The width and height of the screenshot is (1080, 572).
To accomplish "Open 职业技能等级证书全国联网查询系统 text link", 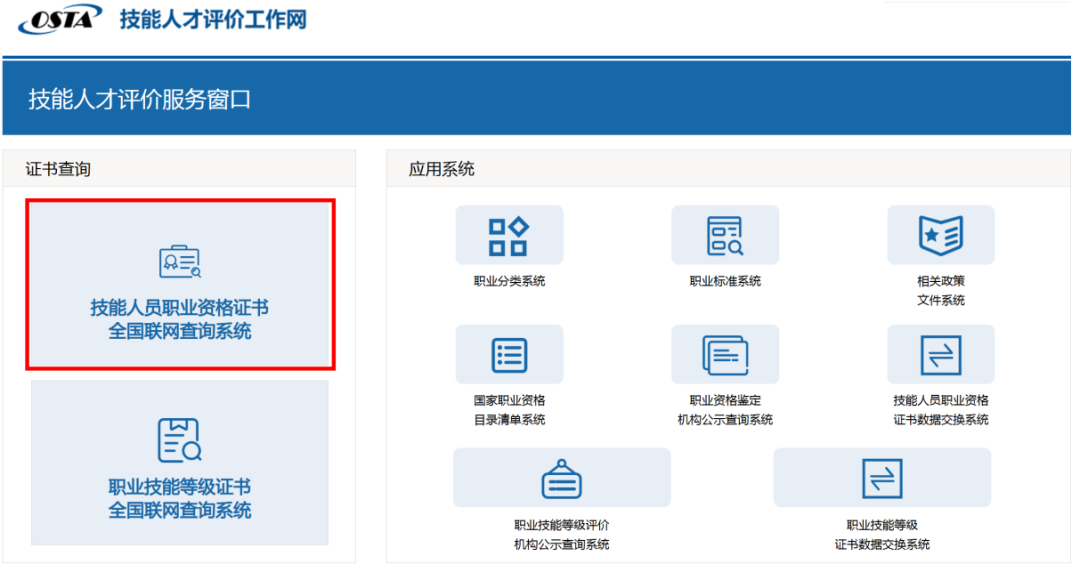I will pyautogui.click(x=180, y=498).
